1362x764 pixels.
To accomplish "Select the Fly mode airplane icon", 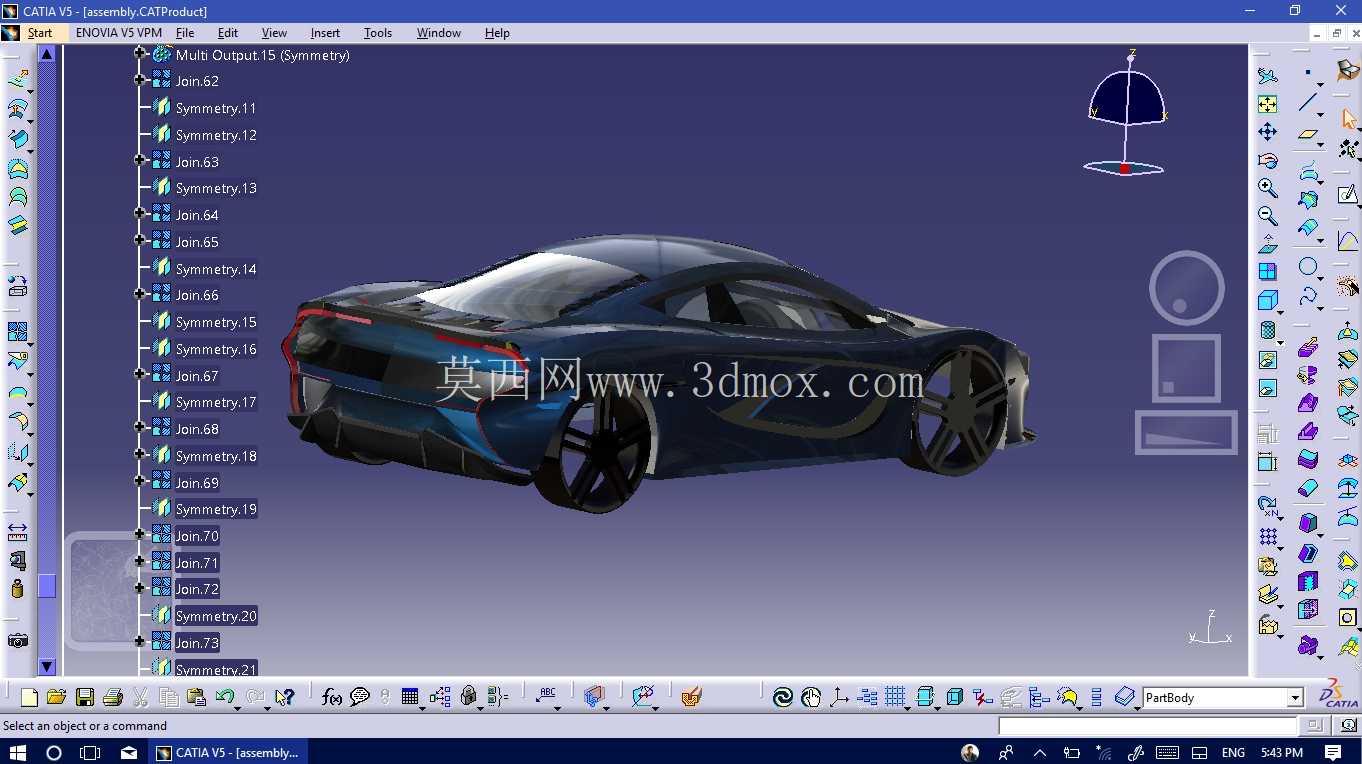I will click(x=1268, y=76).
